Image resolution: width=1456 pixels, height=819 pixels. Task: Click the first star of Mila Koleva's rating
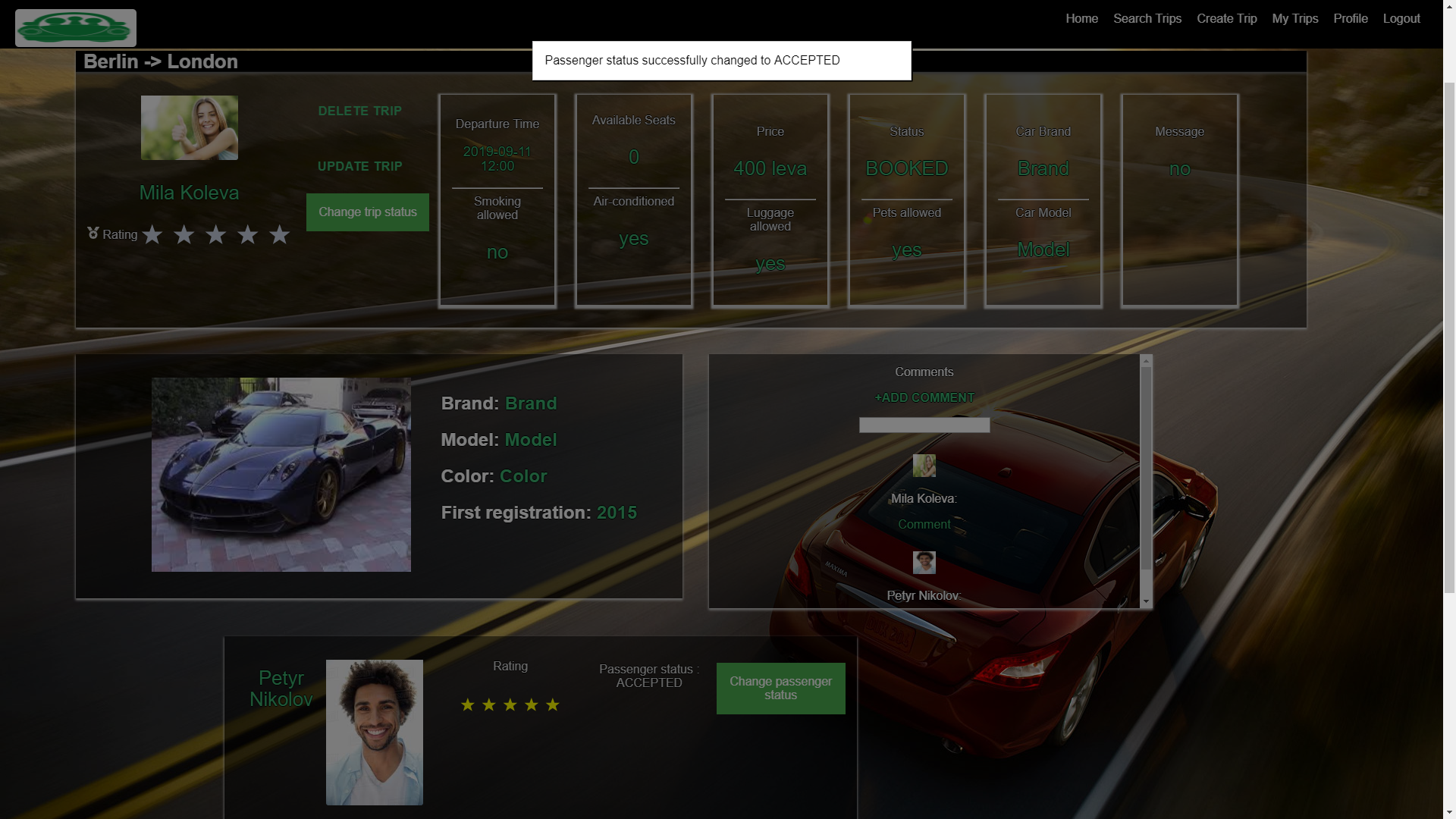click(152, 235)
